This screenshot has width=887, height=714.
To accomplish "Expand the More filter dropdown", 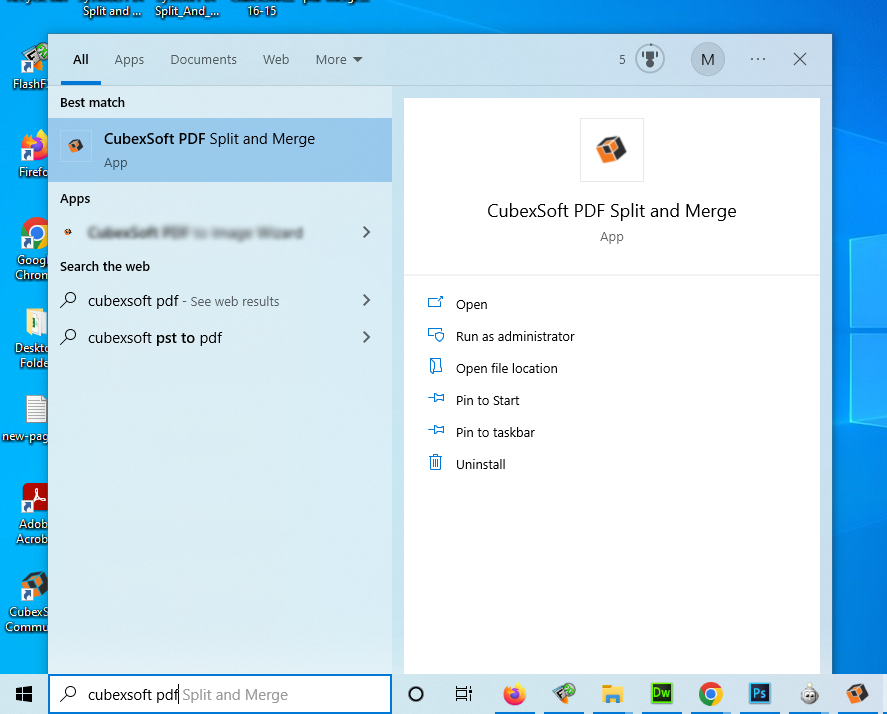I will 339,59.
